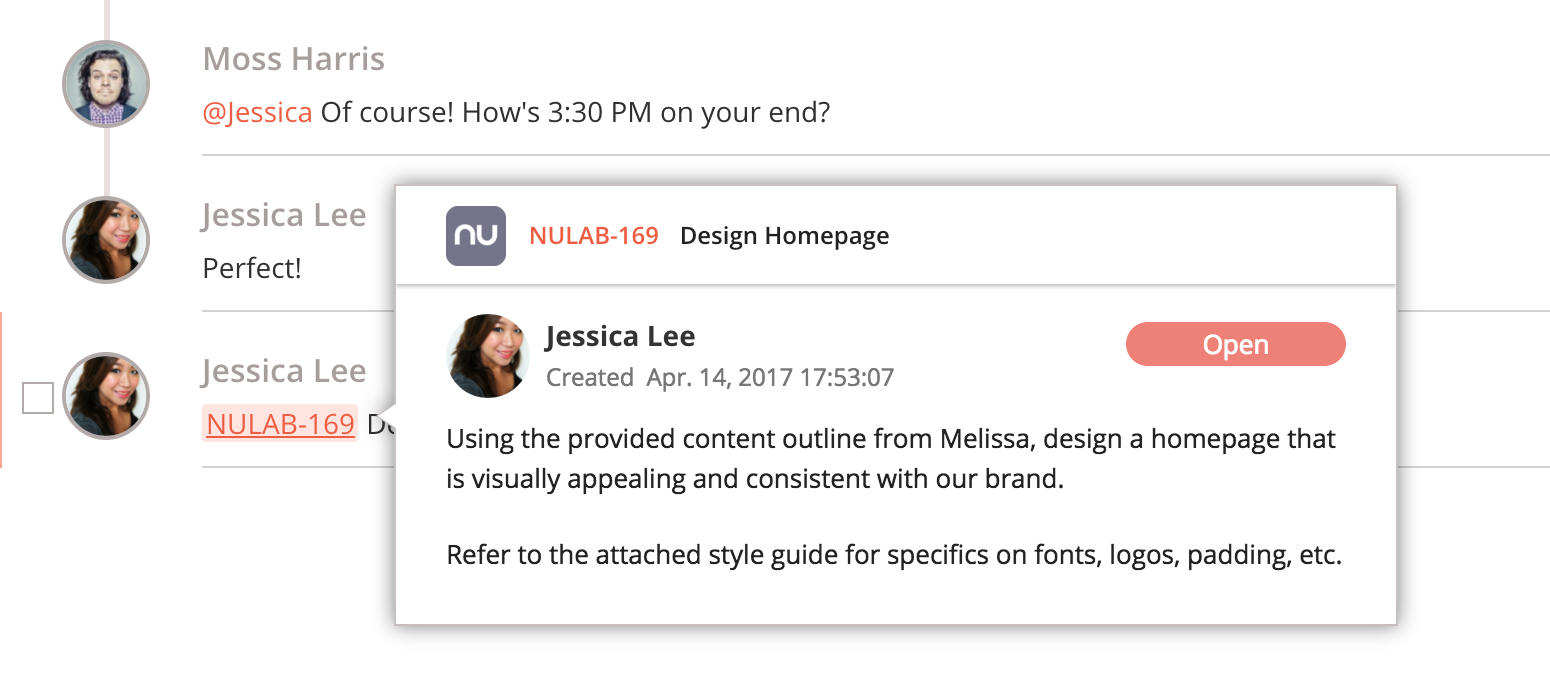The image size is (1550, 680).
Task: Click the Nulab logo icon in popup header
Action: pos(475,236)
